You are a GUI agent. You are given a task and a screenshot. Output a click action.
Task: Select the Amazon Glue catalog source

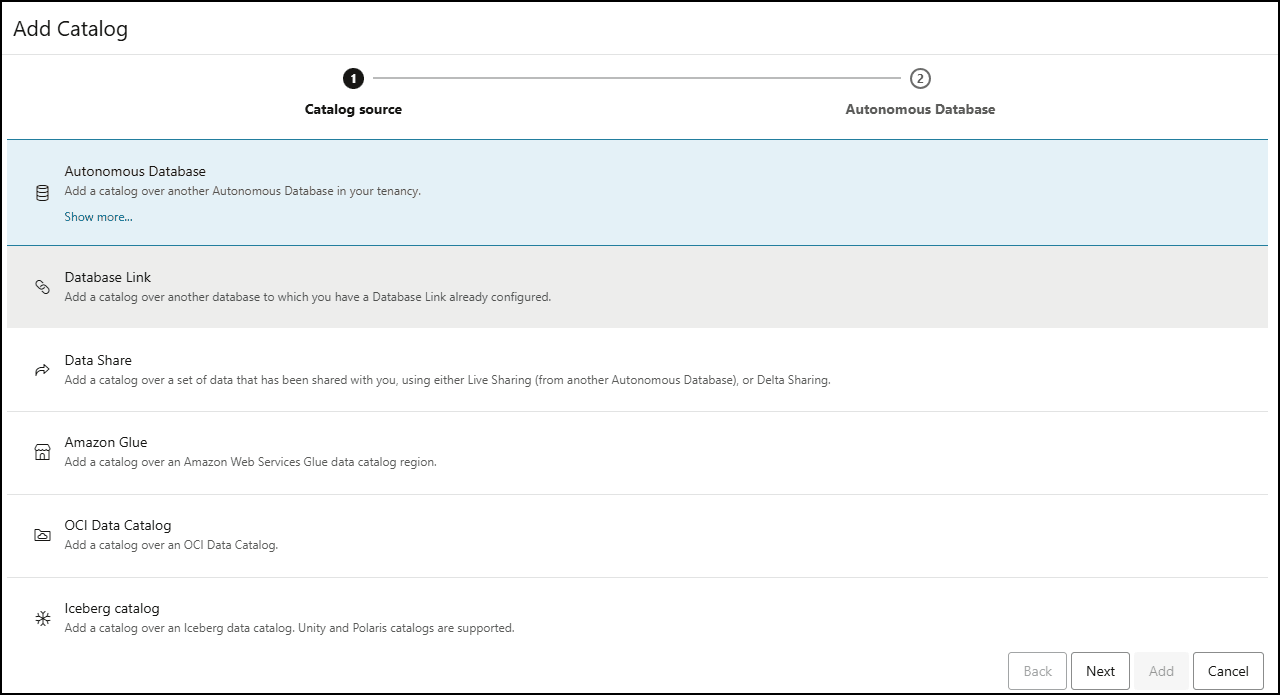300,451
